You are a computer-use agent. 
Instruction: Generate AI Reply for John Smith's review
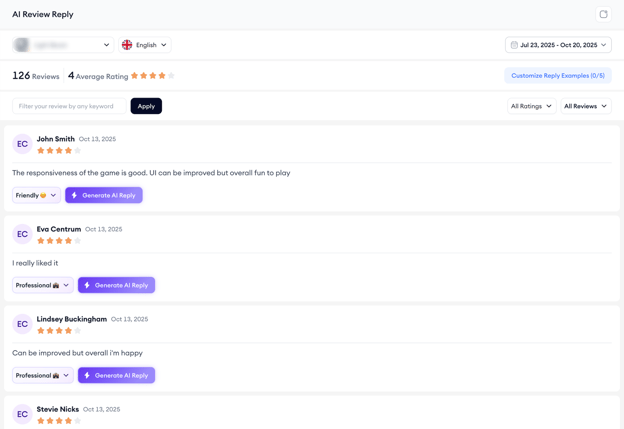[x=104, y=195]
